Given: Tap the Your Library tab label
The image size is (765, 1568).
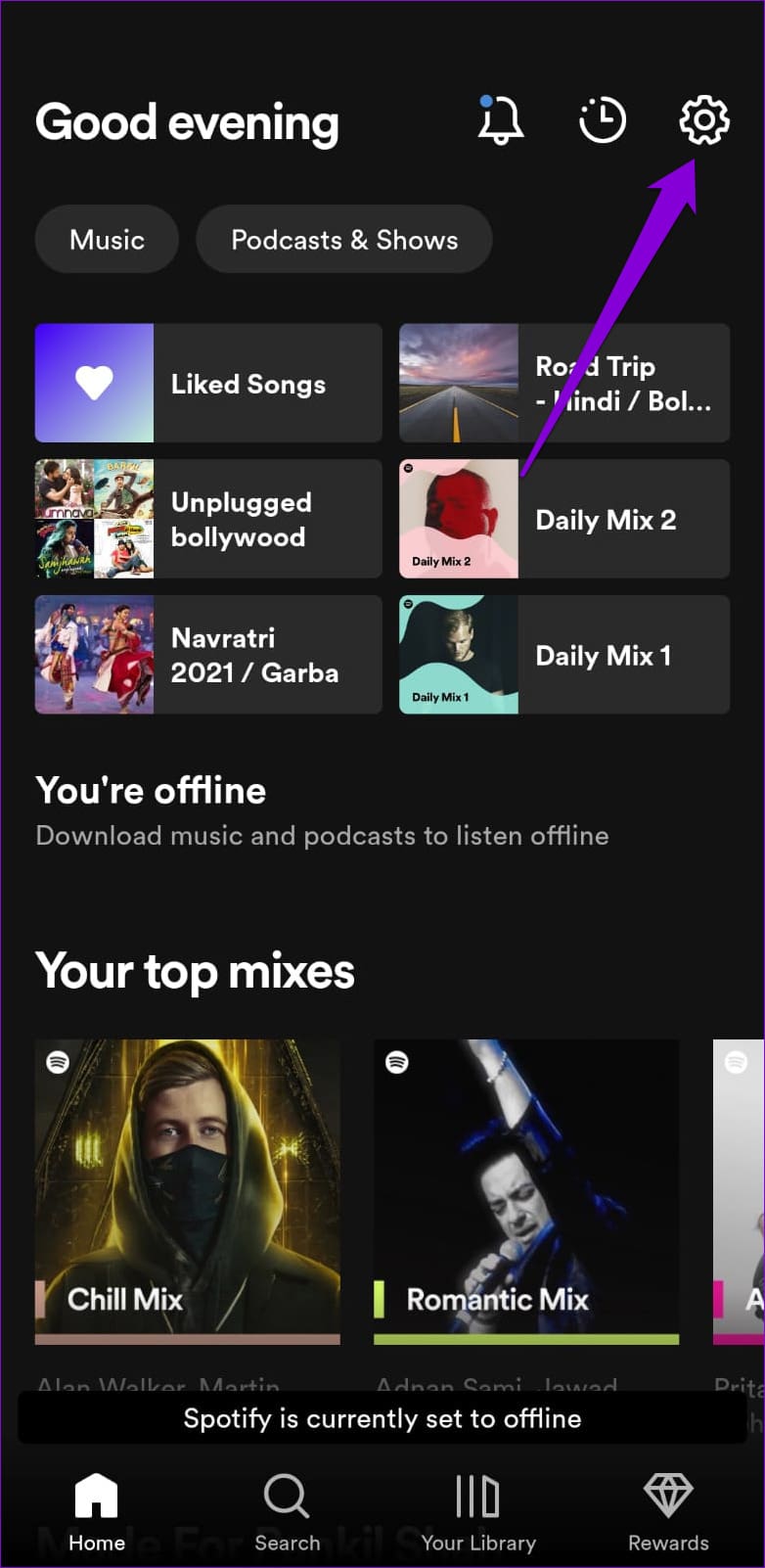Looking at the screenshot, I should (x=478, y=1544).
